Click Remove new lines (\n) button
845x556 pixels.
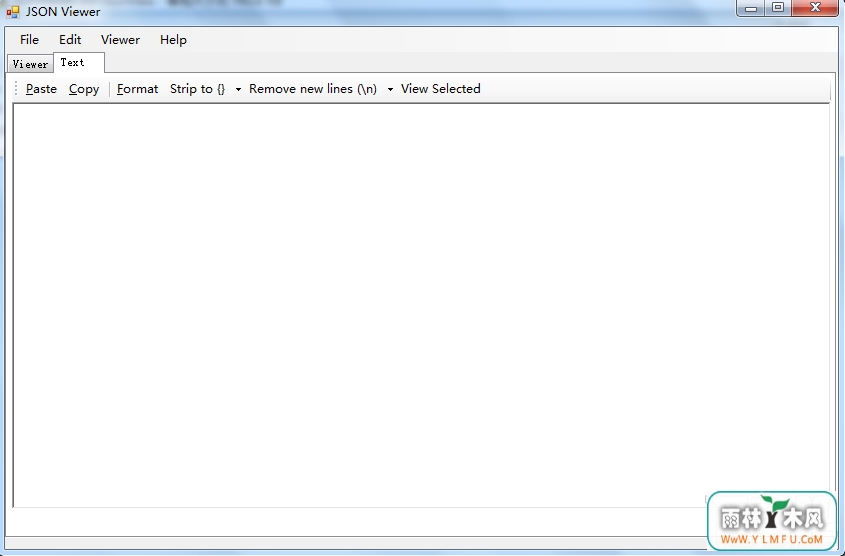click(313, 89)
